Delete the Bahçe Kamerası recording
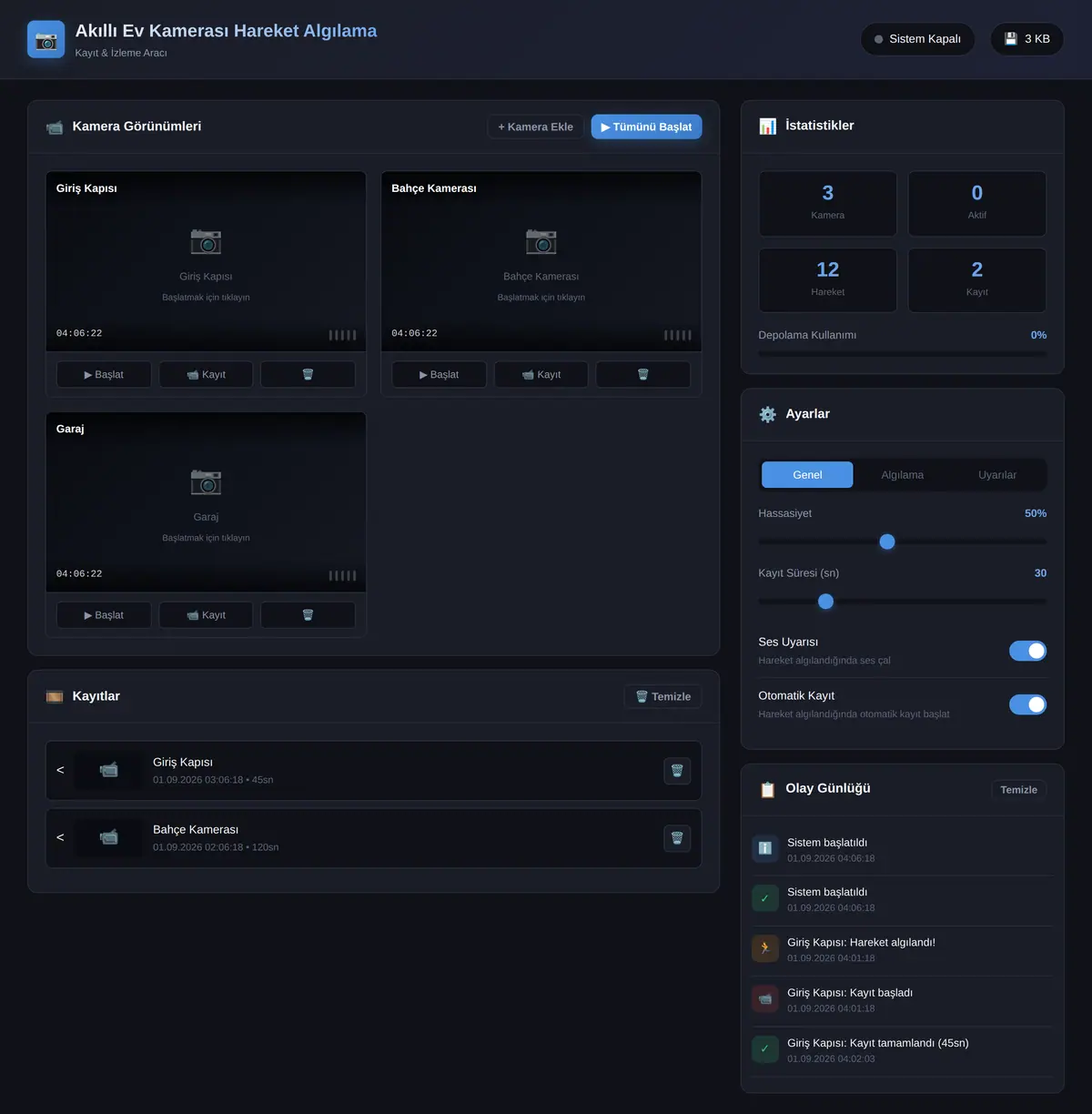Image resolution: width=1092 pixels, height=1114 pixels. (677, 838)
